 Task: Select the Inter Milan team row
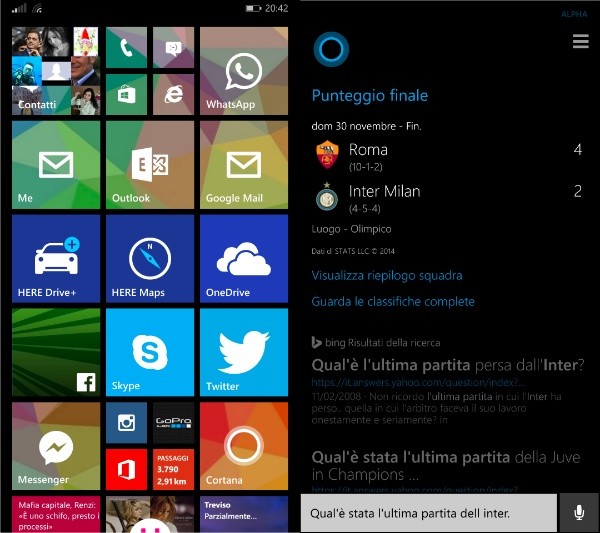click(x=447, y=196)
